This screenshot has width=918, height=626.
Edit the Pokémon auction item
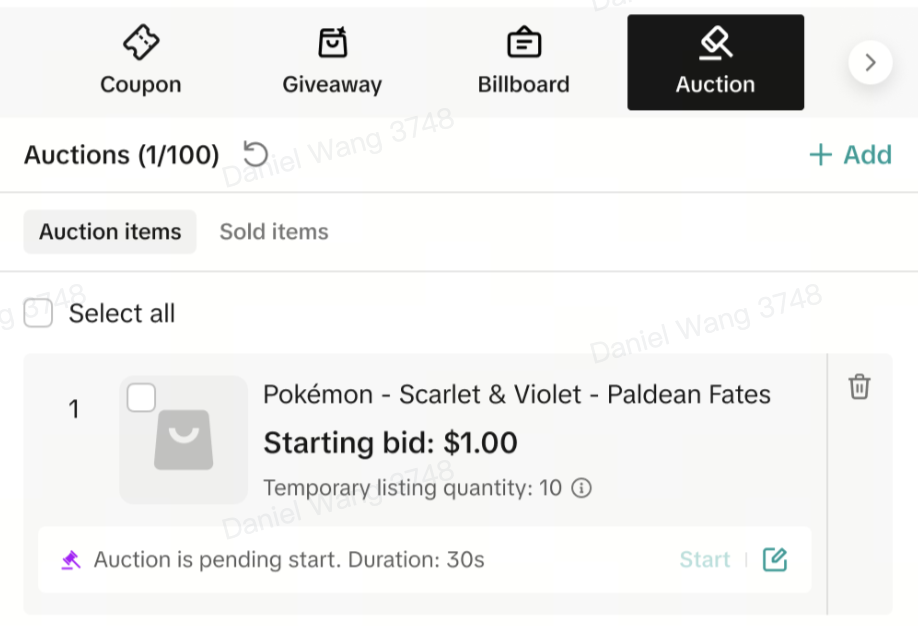[774, 560]
